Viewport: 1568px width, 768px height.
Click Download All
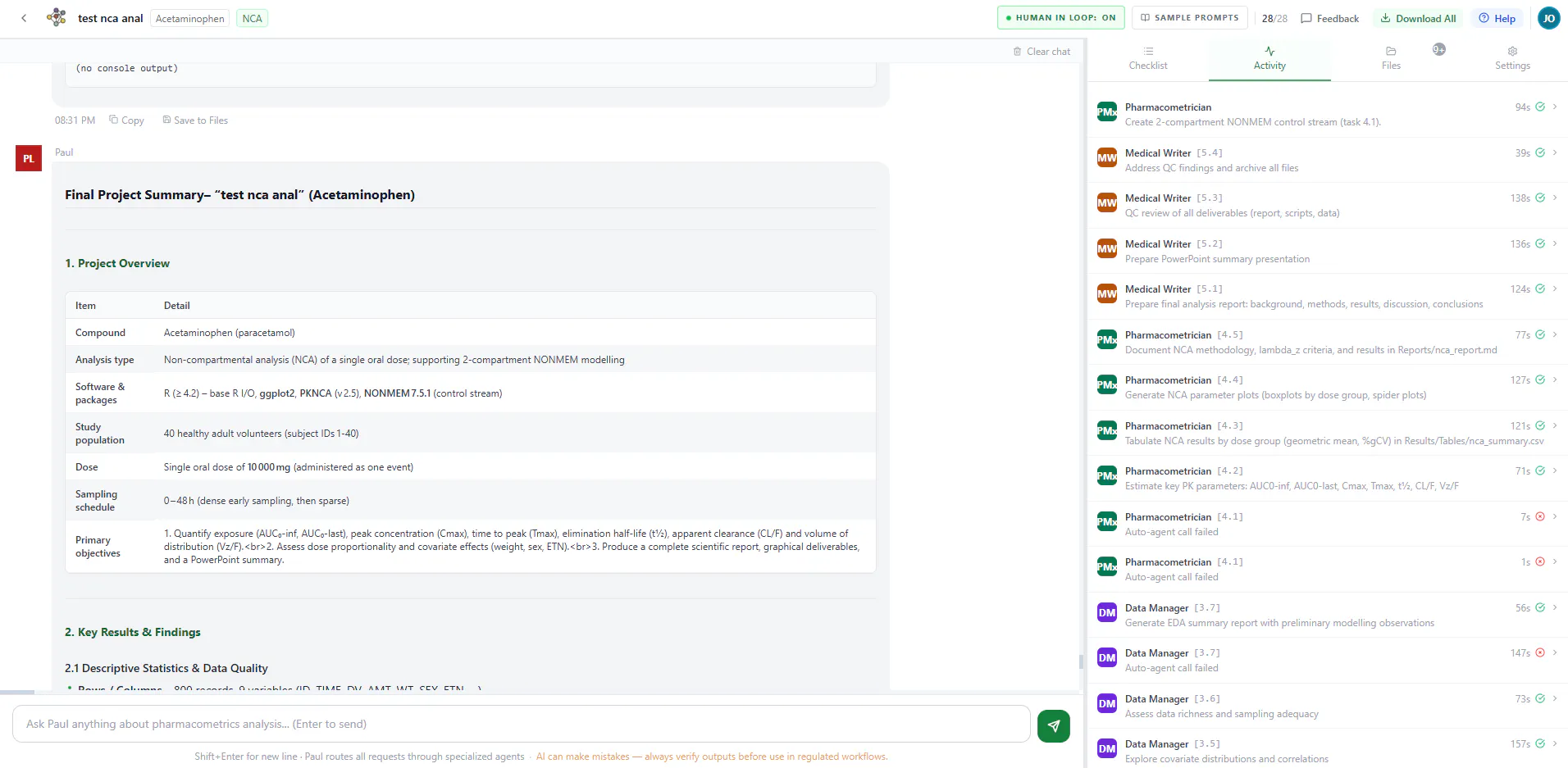coord(1418,18)
